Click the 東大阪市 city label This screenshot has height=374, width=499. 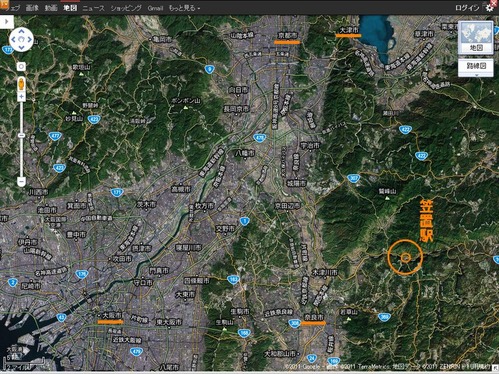coord(169,322)
